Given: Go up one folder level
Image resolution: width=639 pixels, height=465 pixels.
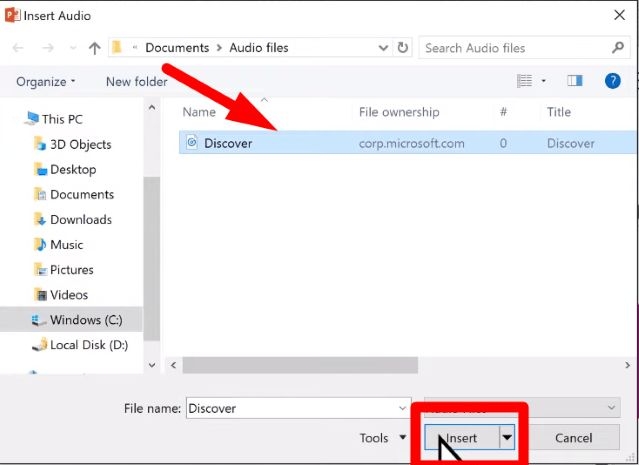Looking at the screenshot, I should 95,48.
